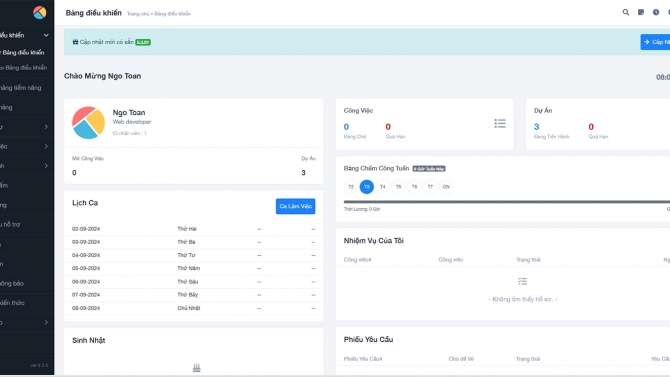This screenshot has width=670, height=377.
Task: Click the birthday cake icon under Sinh Nhật
Action: [197, 368]
